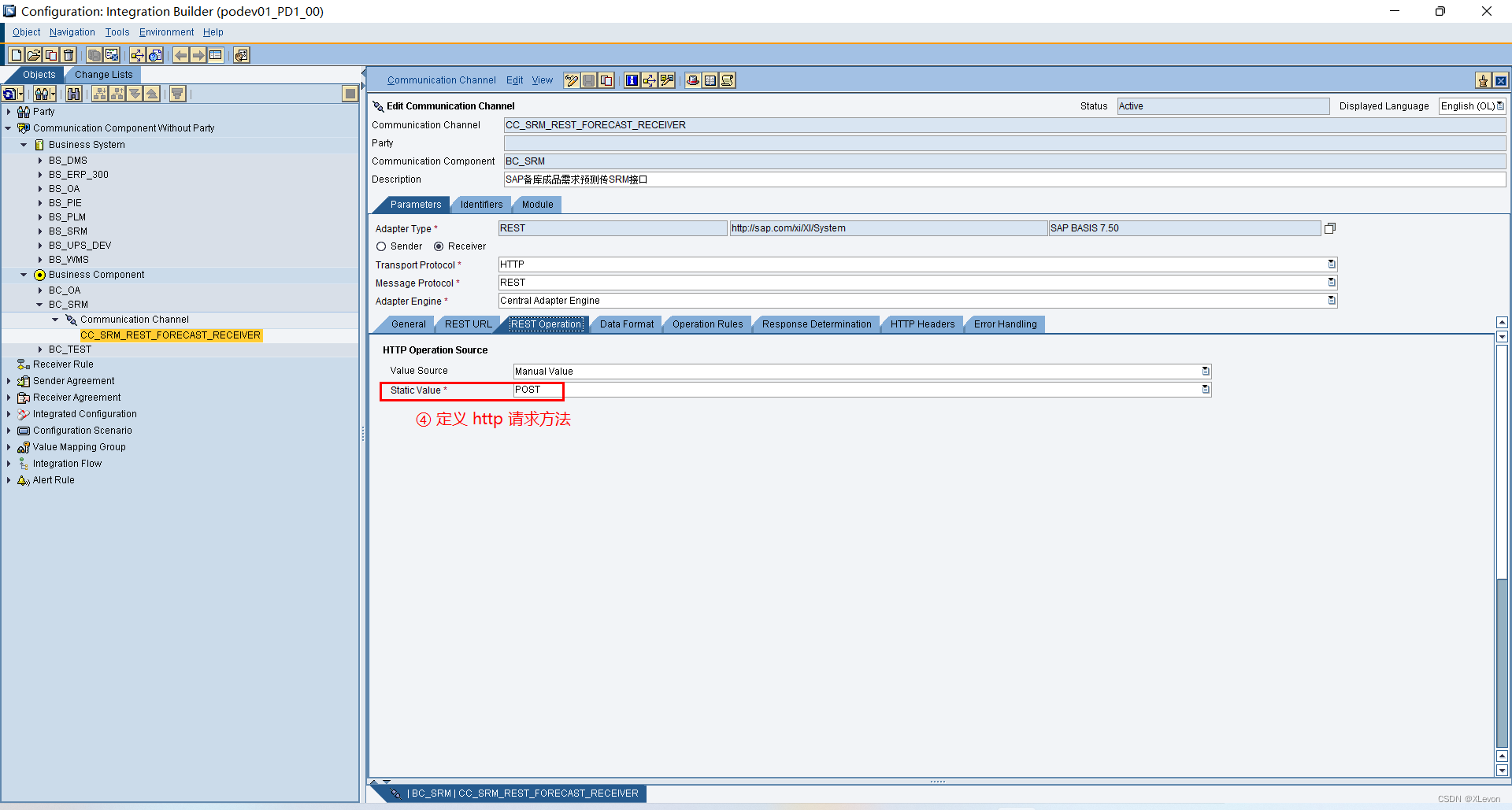Switch to the HTTP Headers tab
1512x810 pixels.
[x=922, y=324]
